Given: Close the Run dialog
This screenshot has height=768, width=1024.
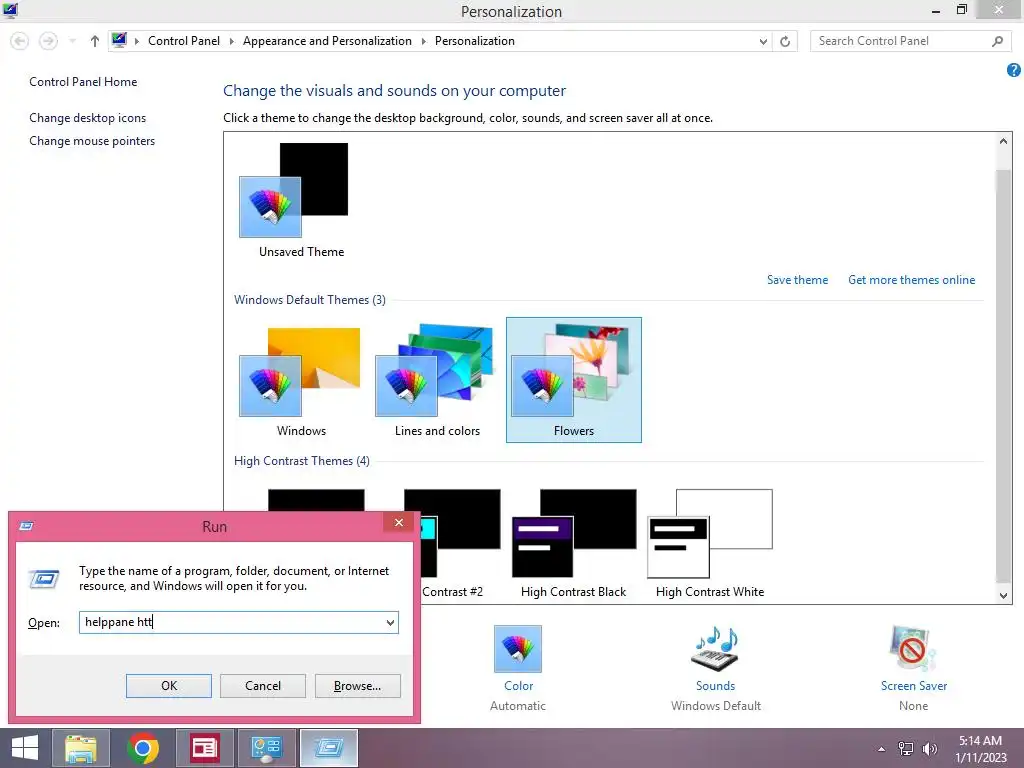Looking at the screenshot, I should tap(399, 522).
